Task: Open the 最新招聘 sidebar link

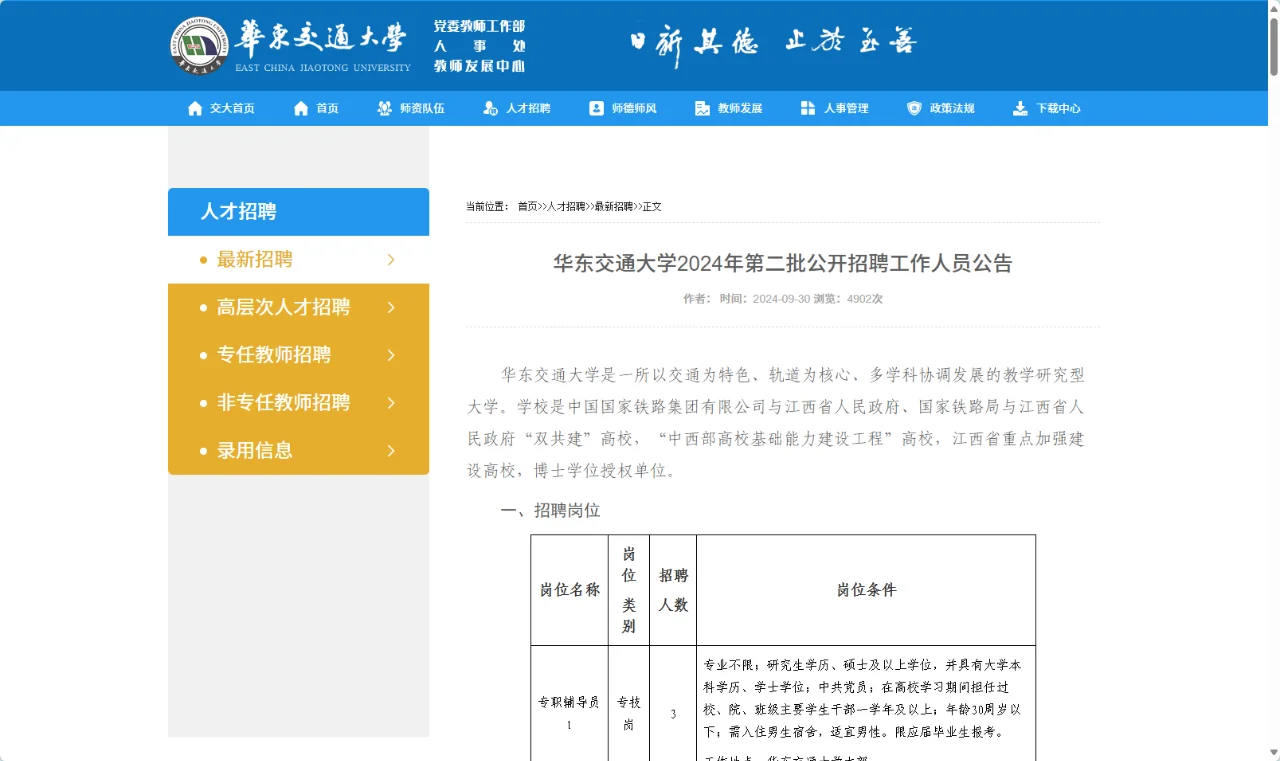Action: 255,260
